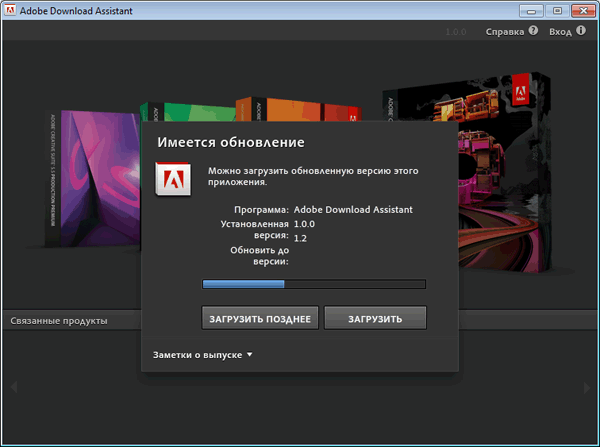Click the Вход sign-in link
This screenshot has width=600, height=447.
pos(560,32)
